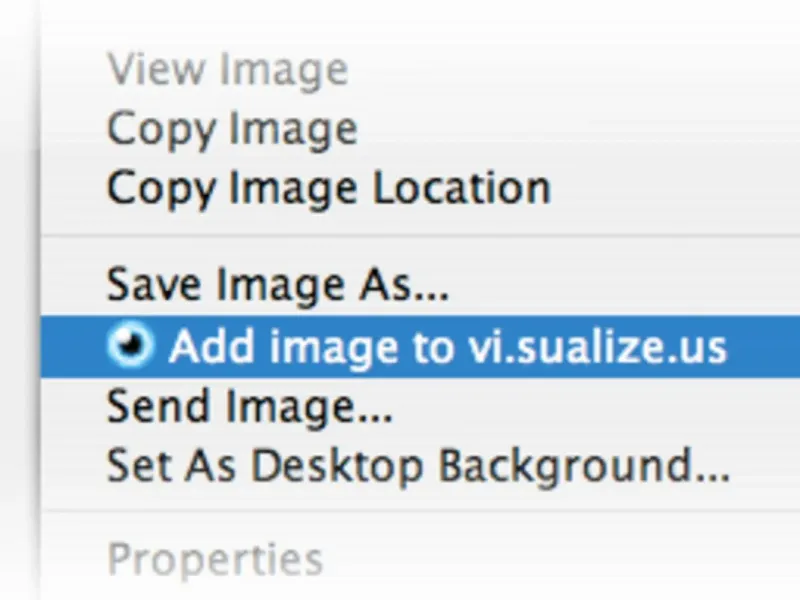The height and width of the screenshot is (600, 800).
Task: Open the Save Image As... dialog
Action: (x=278, y=286)
